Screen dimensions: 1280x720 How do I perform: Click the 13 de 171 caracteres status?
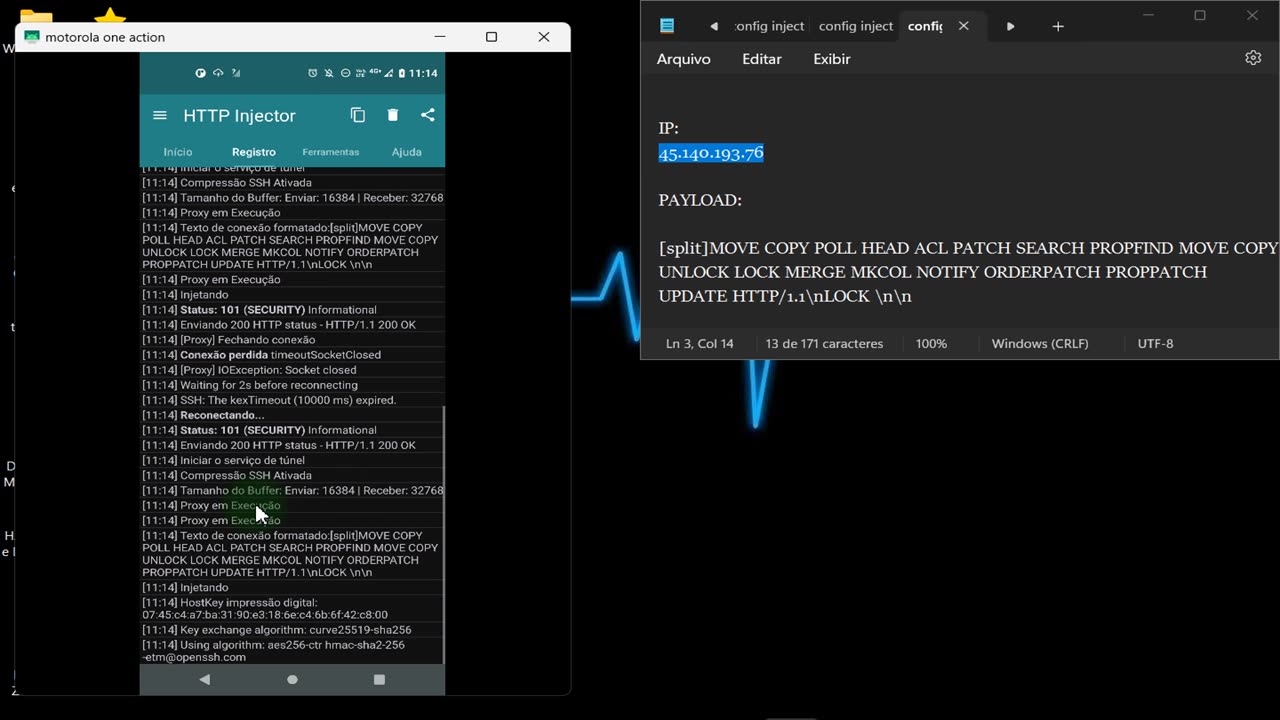[x=824, y=343]
